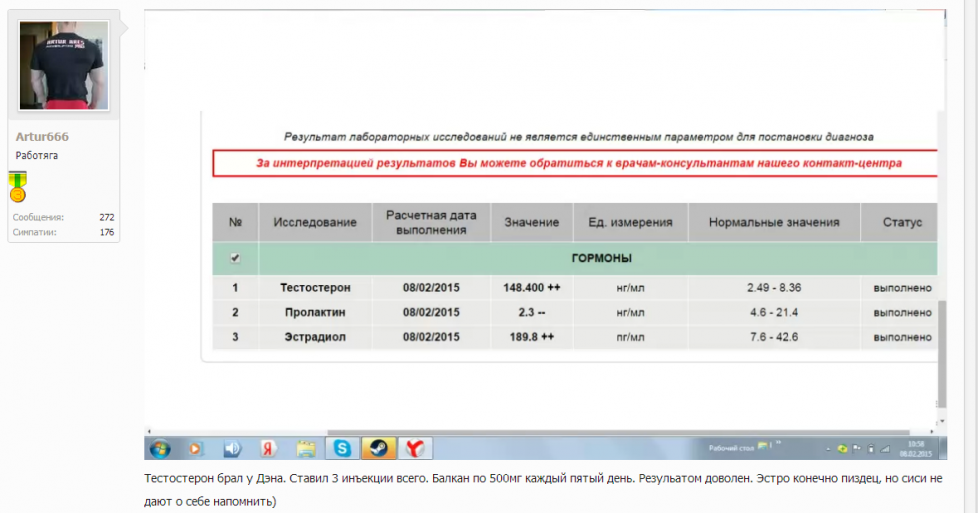Image resolution: width=978 pixels, height=513 pixels.
Task: Click the Artur666 avatar photo
Action: coord(63,65)
